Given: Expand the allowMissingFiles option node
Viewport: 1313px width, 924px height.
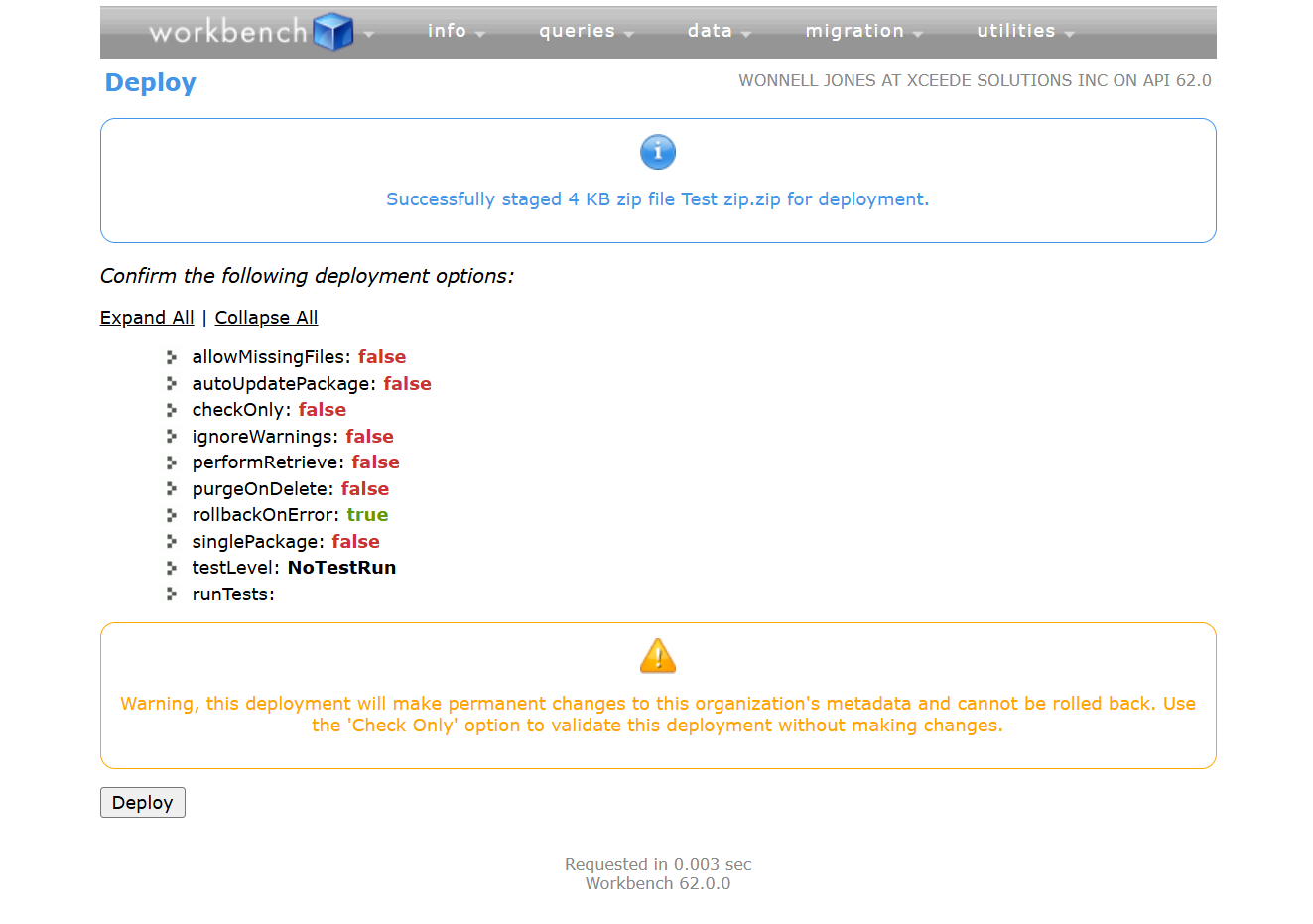Looking at the screenshot, I should pyautogui.click(x=172, y=357).
